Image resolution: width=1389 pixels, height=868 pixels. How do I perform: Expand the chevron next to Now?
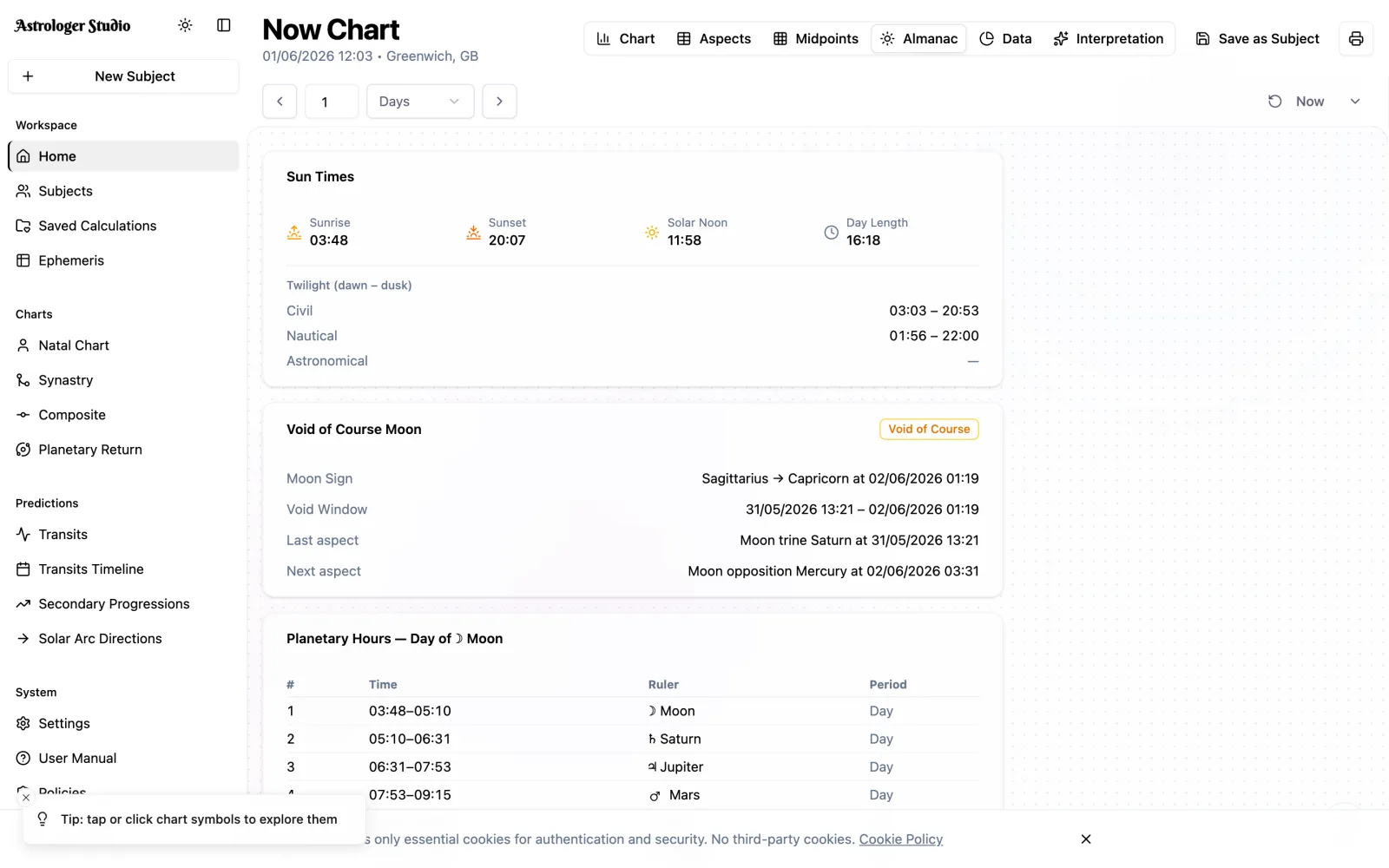(x=1355, y=102)
